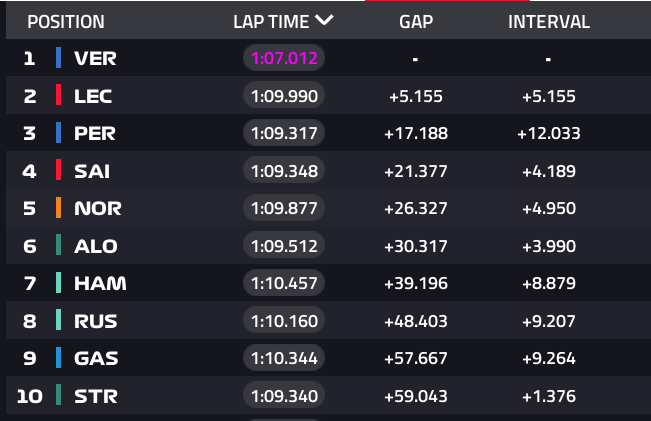Click NOR's orange team color bar
This screenshot has width=651, height=421.
(59, 208)
